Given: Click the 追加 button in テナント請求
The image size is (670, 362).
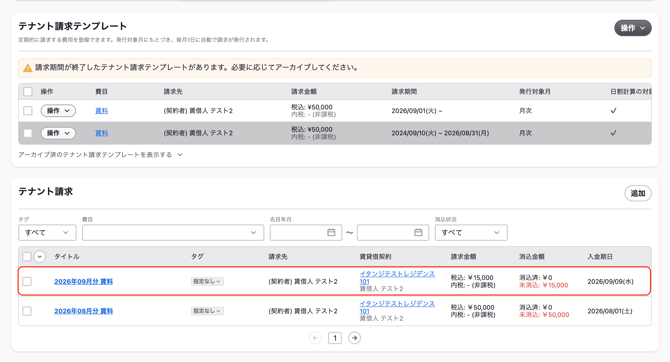Looking at the screenshot, I should [x=638, y=193].
